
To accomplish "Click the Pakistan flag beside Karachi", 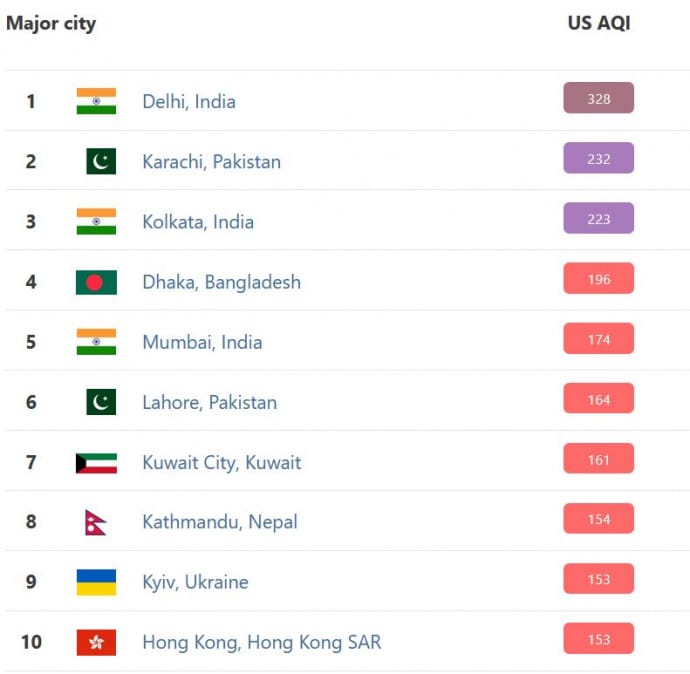I will (x=100, y=161).
